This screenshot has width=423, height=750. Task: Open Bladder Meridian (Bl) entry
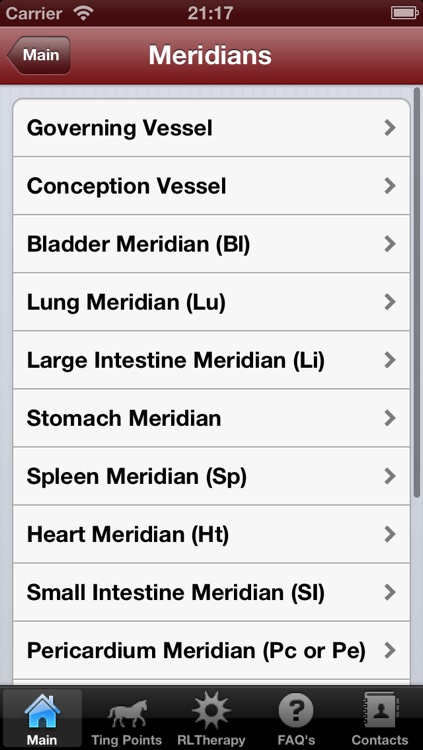[212, 244]
